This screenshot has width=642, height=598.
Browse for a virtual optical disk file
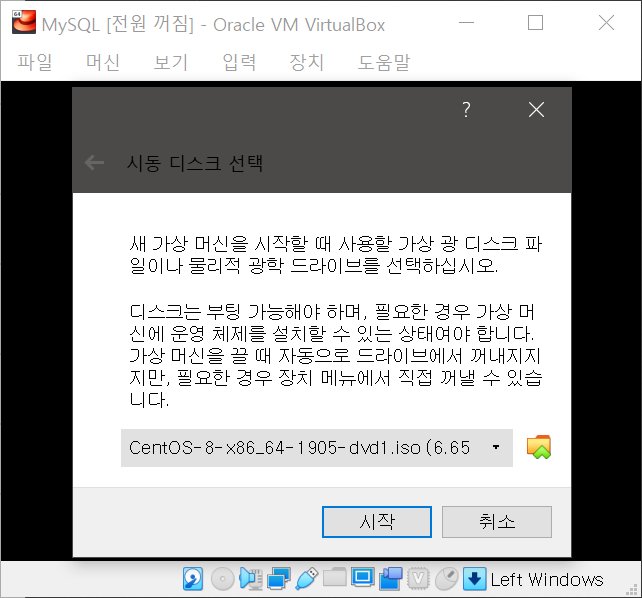tap(538, 447)
